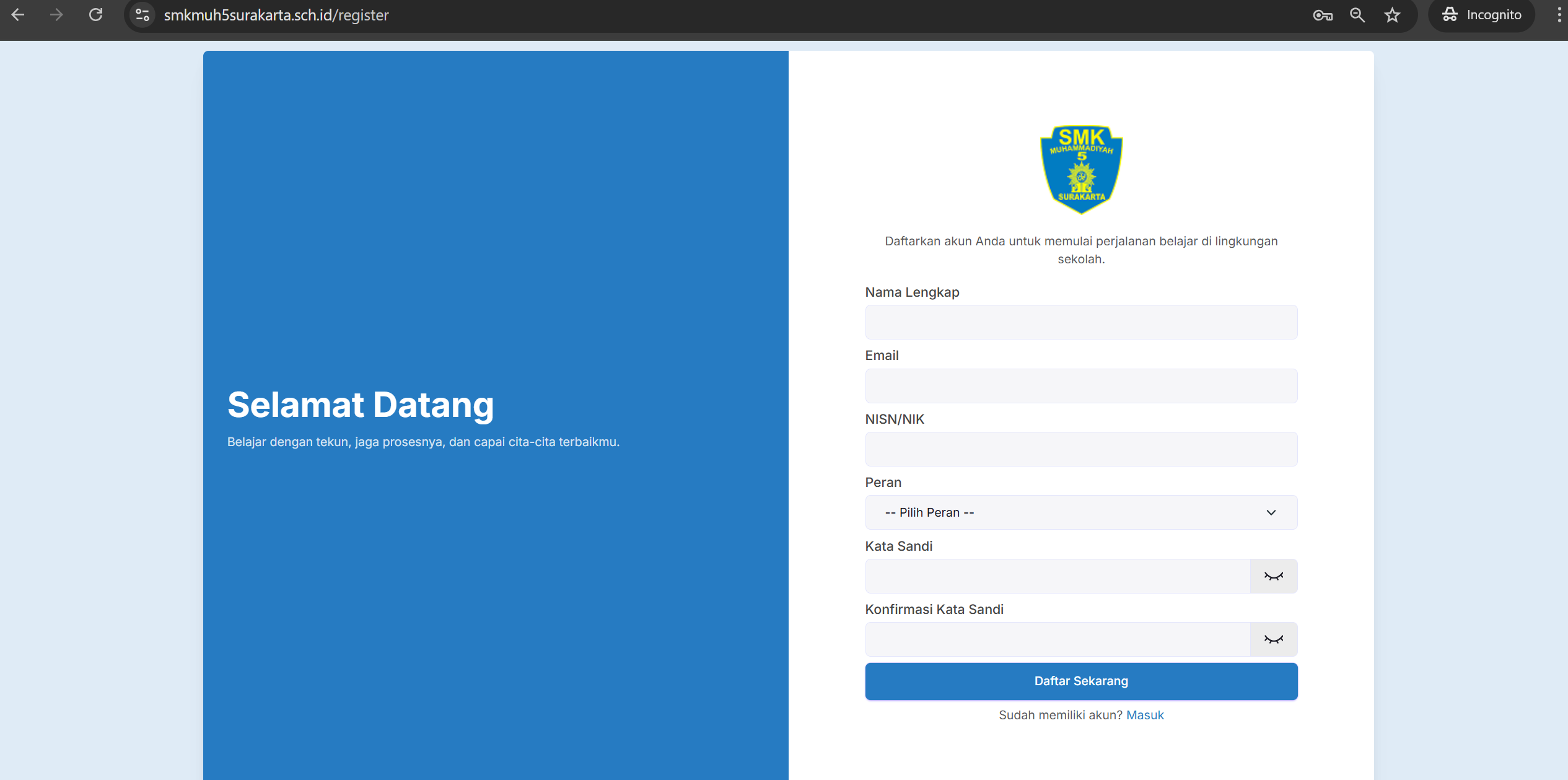Open the site information icon in address bar
Viewport: 1568px width, 780px height.
pos(142,15)
